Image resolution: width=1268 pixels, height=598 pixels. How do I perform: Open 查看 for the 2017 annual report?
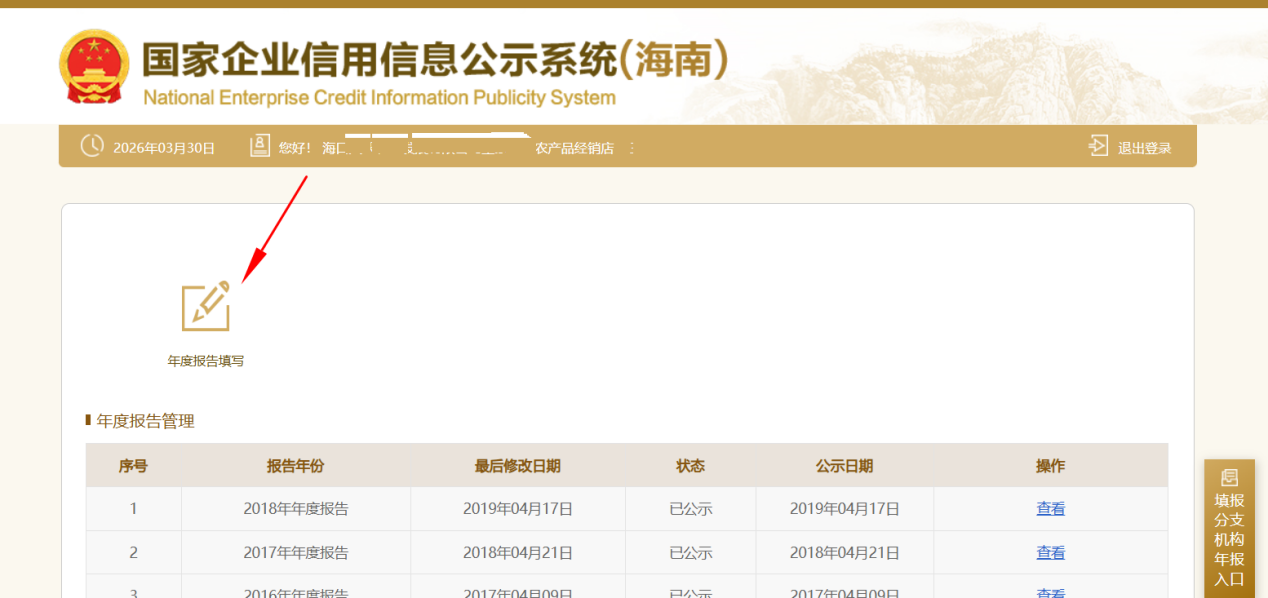click(1050, 553)
